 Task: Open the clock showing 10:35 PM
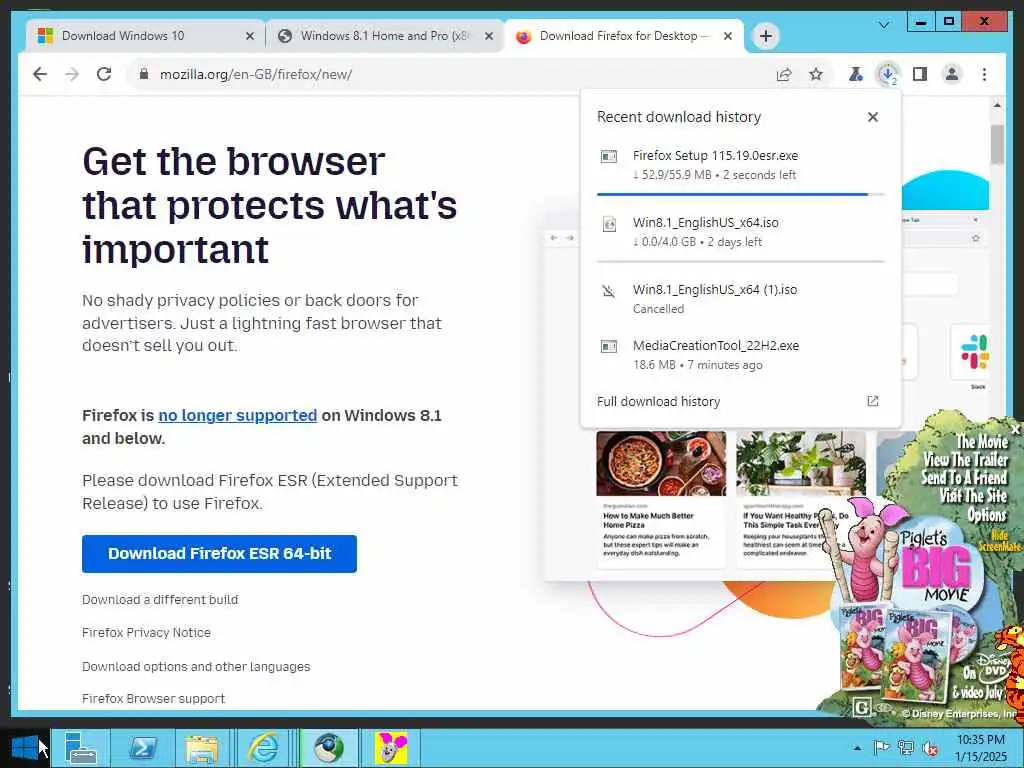tap(980, 748)
